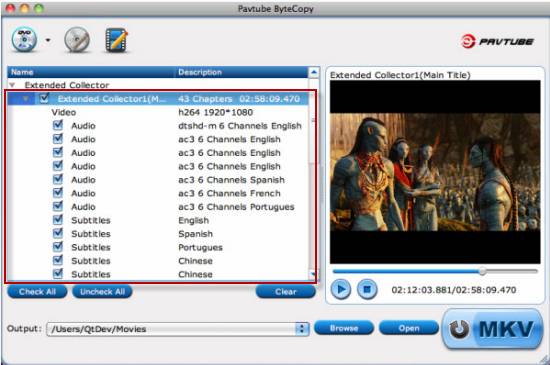
Task: Start conversion with the MKV button
Action: tap(492, 329)
